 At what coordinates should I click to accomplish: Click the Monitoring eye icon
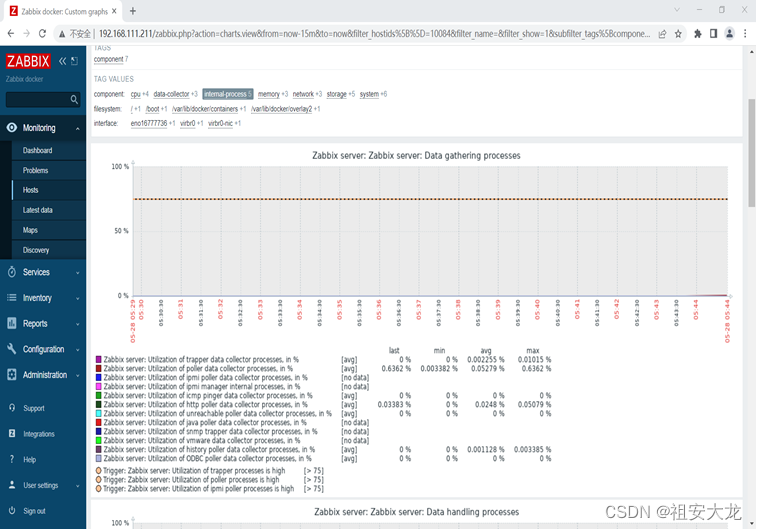click(12, 127)
